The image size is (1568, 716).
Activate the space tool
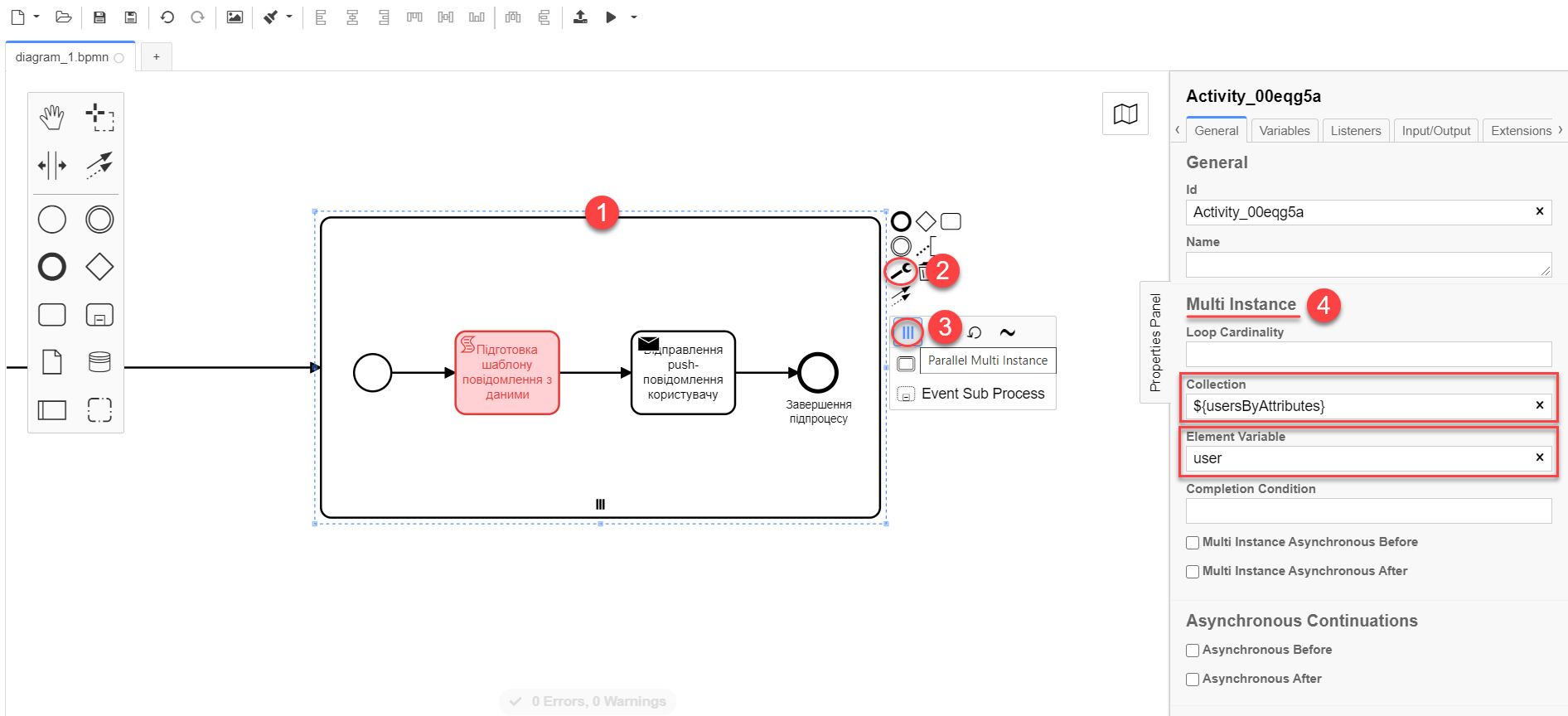tap(51, 165)
